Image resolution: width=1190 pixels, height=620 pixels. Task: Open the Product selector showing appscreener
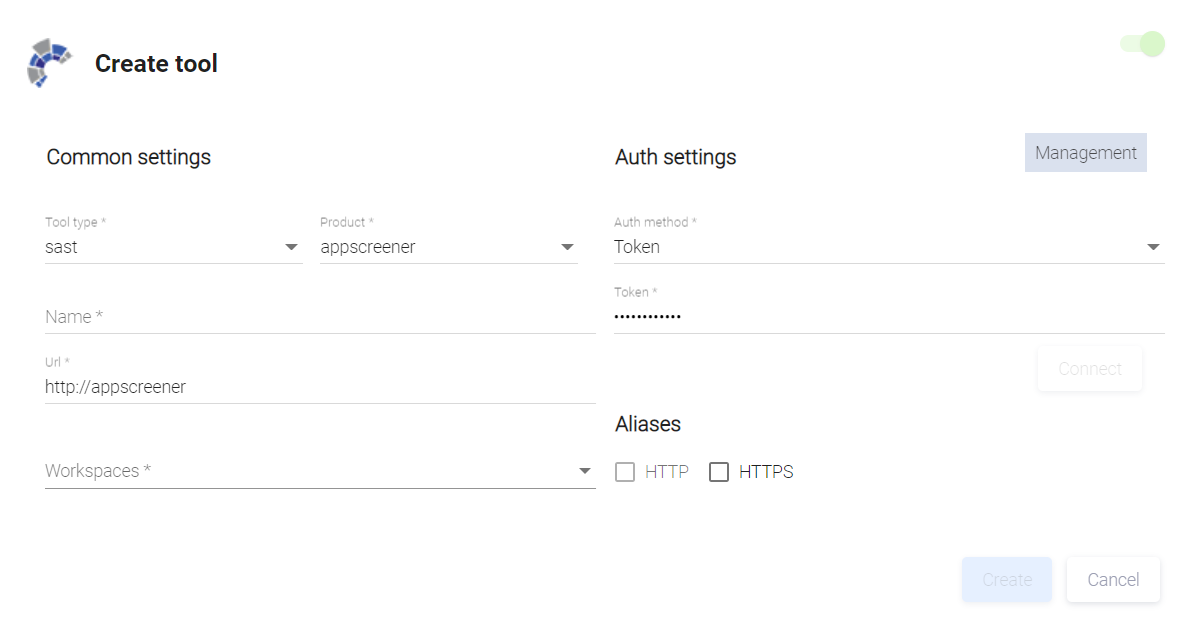click(435, 247)
